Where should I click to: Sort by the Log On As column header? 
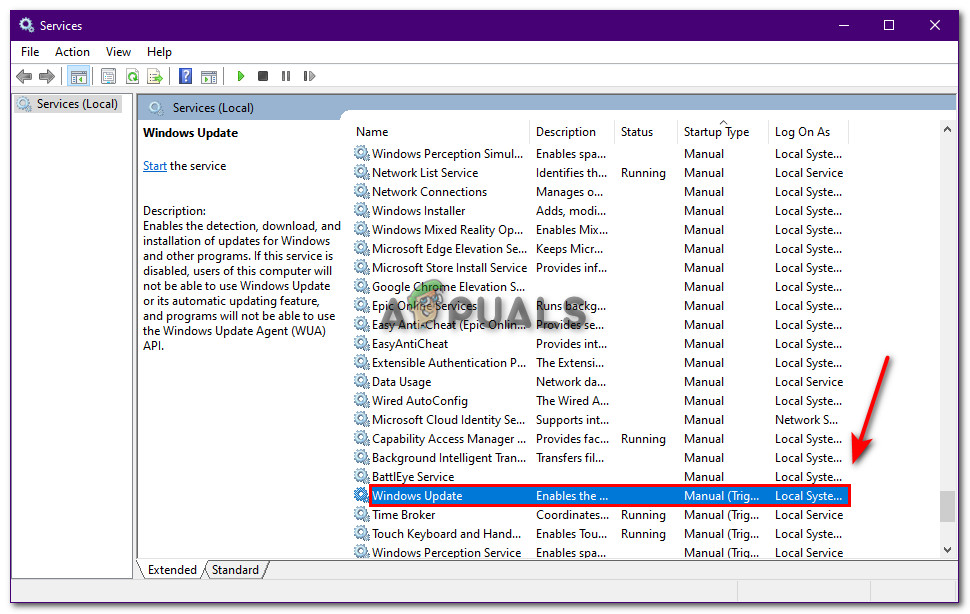[x=802, y=132]
